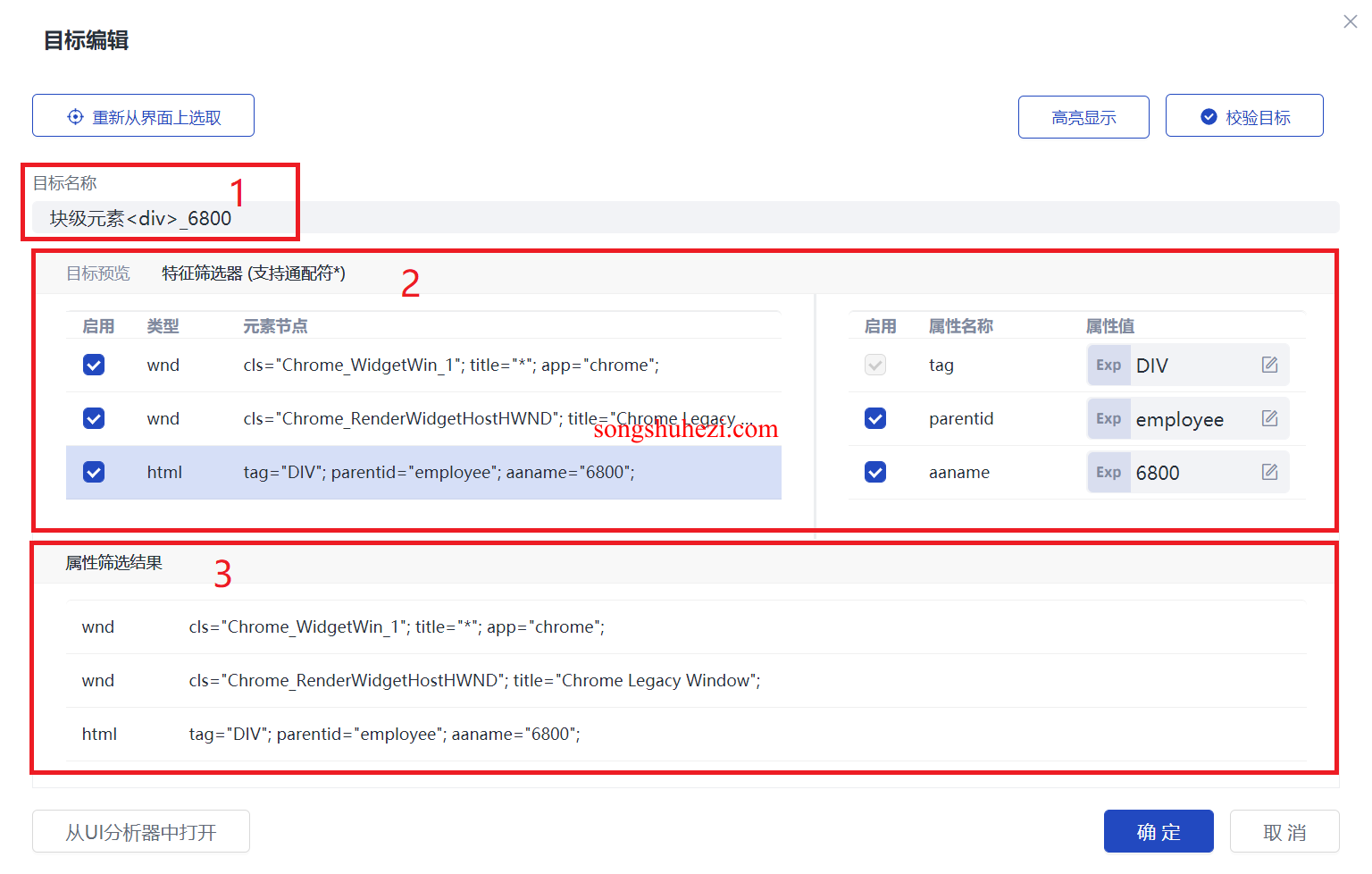This screenshot has height=874, width=1372.
Task: Click the checkmark icon on the 校验目标 button
Action: [1209, 117]
